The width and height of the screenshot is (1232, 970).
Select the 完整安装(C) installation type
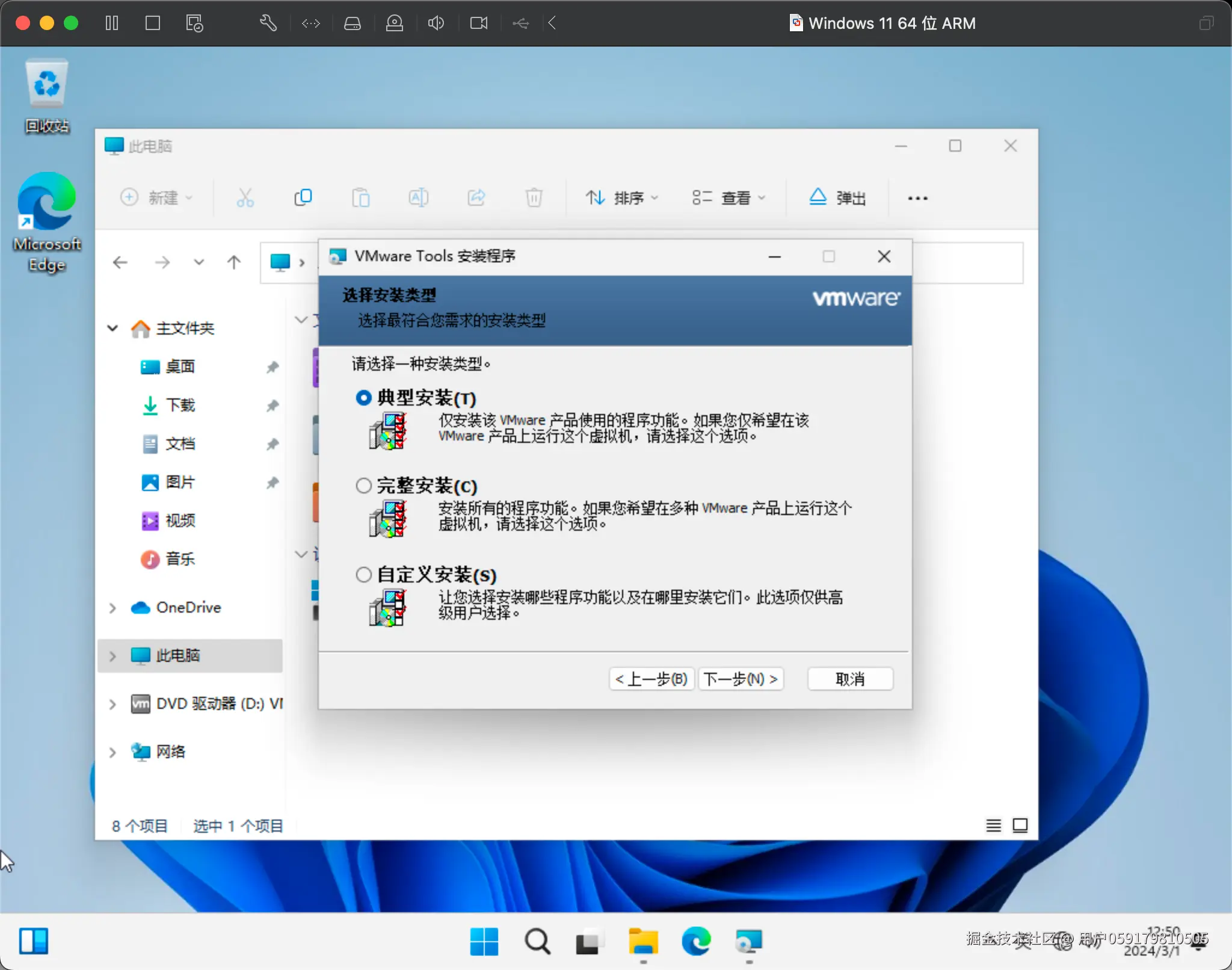(x=364, y=486)
